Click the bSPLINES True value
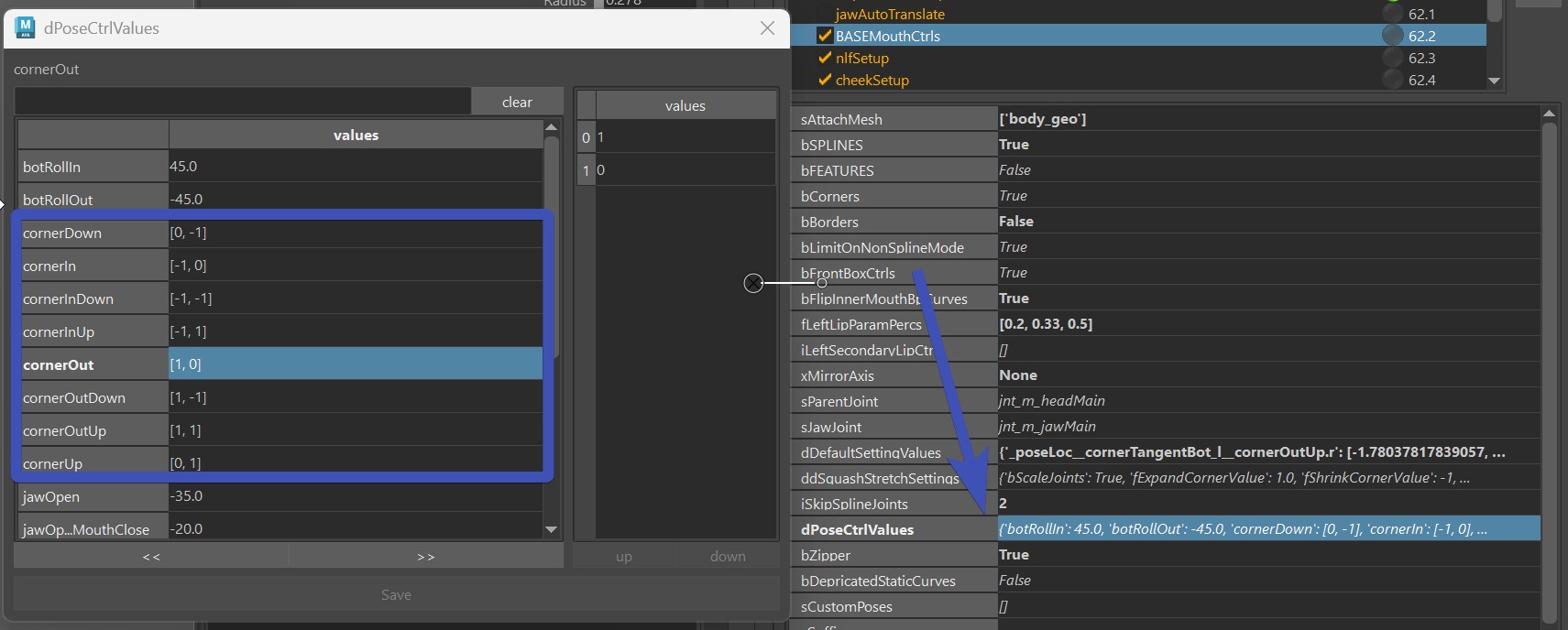1568x630 pixels. click(x=1014, y=145)
